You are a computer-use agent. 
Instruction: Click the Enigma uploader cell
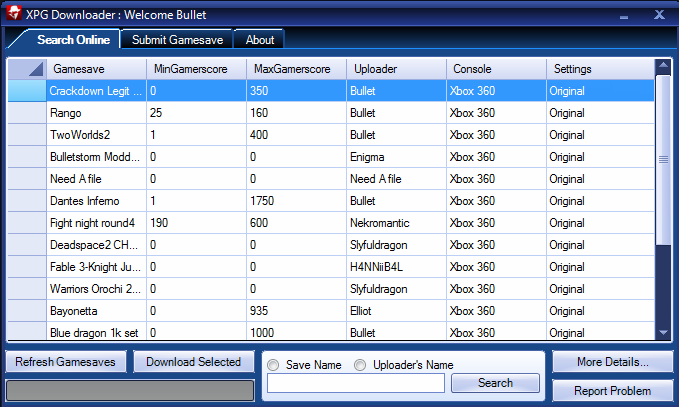(397, 157)
